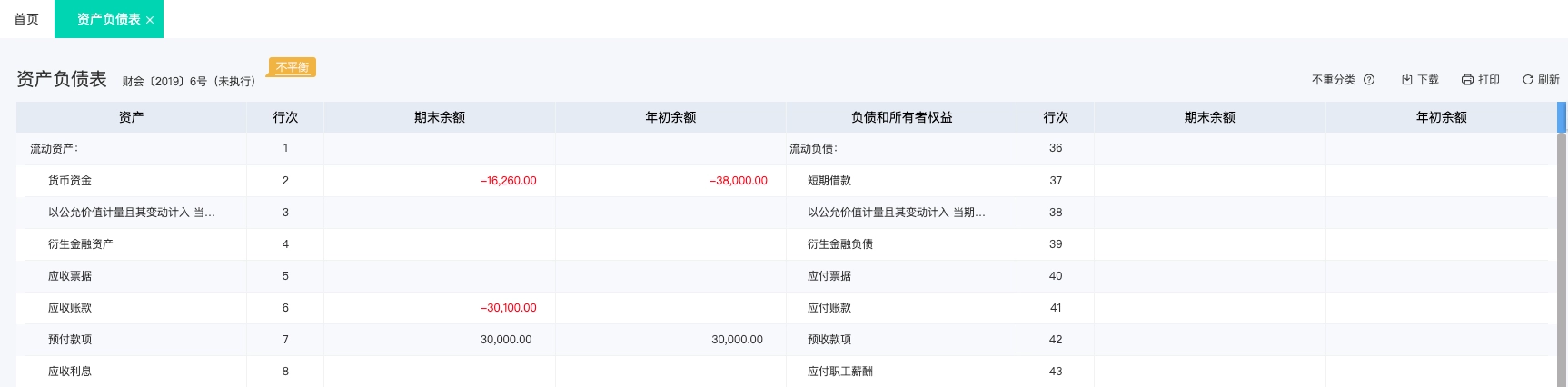Open 预付款项 年初余额 value 30,000.00

coord(737,340)
